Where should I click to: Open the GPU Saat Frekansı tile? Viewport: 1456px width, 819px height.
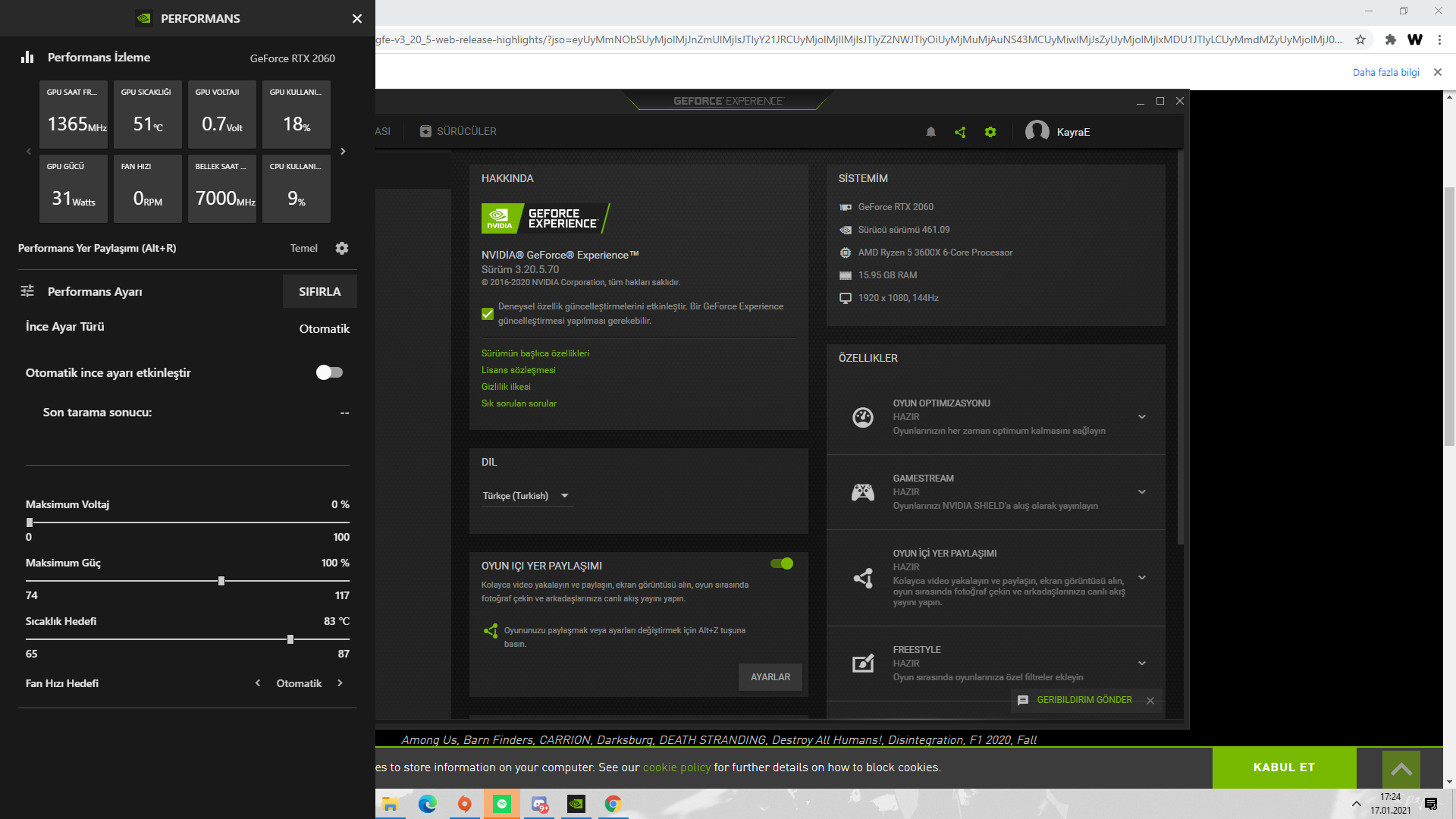[x=74, y=115]
